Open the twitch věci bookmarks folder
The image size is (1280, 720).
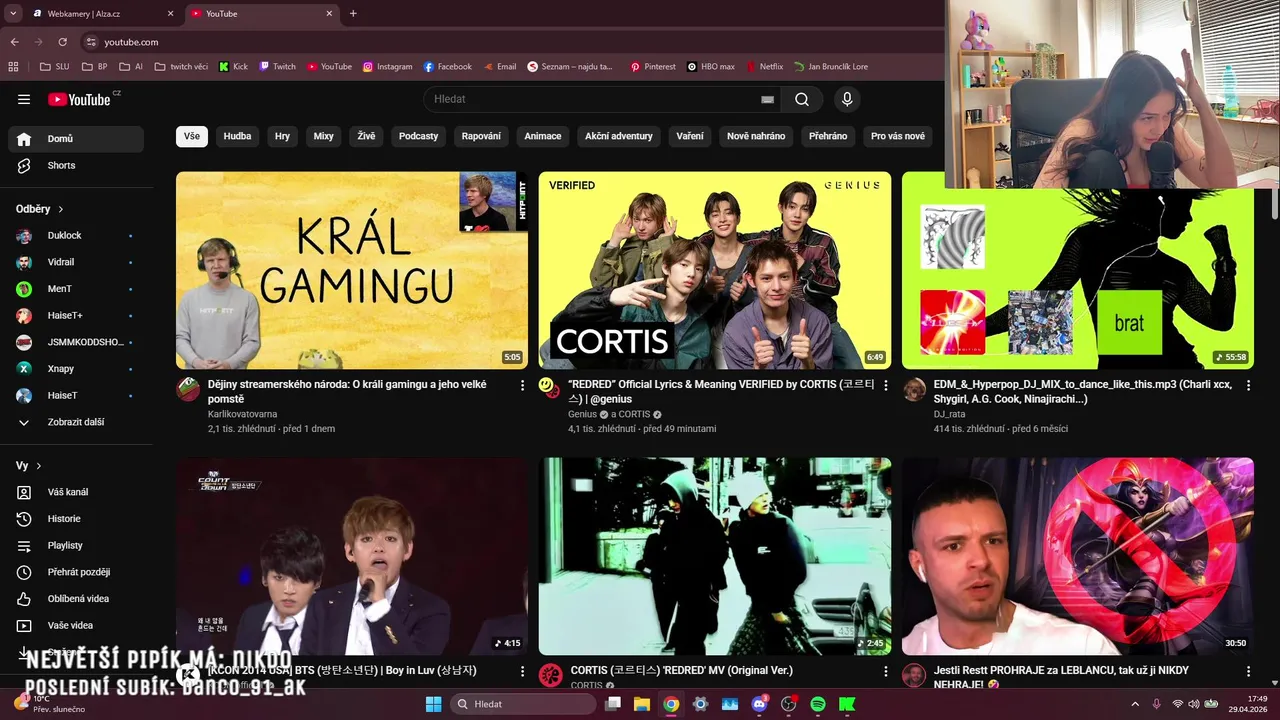(x=181, y=67)
